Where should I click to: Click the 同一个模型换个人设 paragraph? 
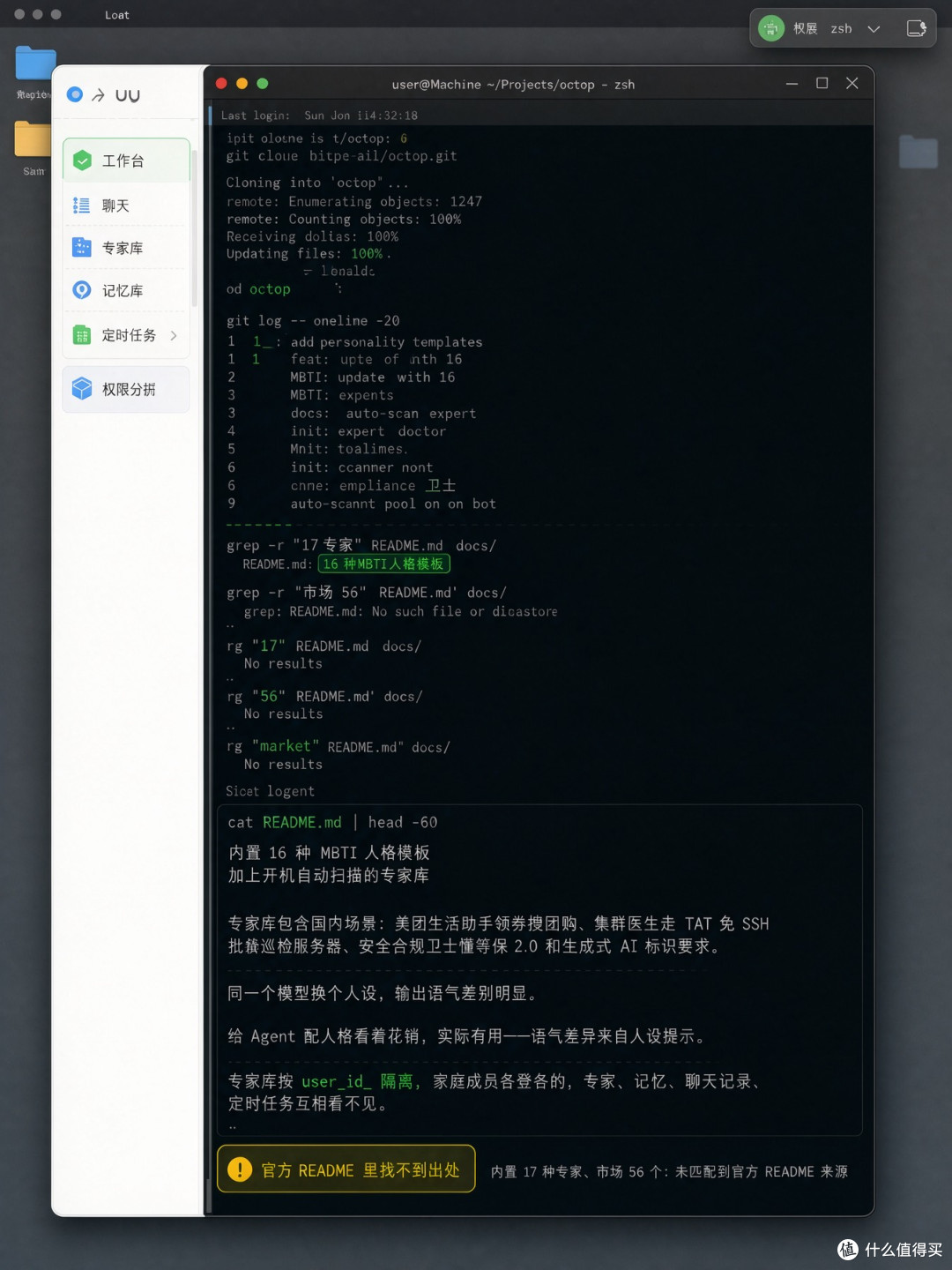[383, 993]
